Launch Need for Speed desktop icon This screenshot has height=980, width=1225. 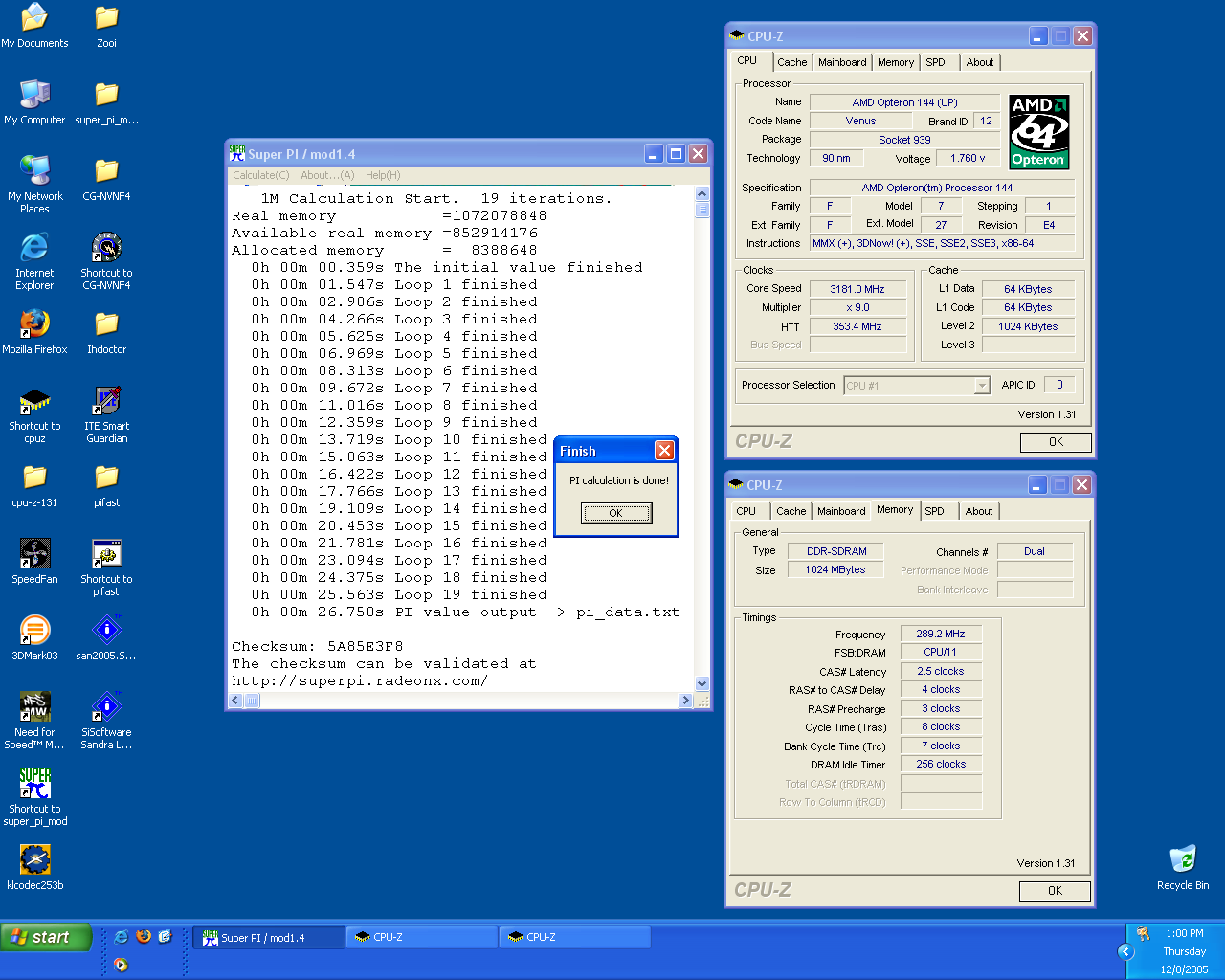34,720
